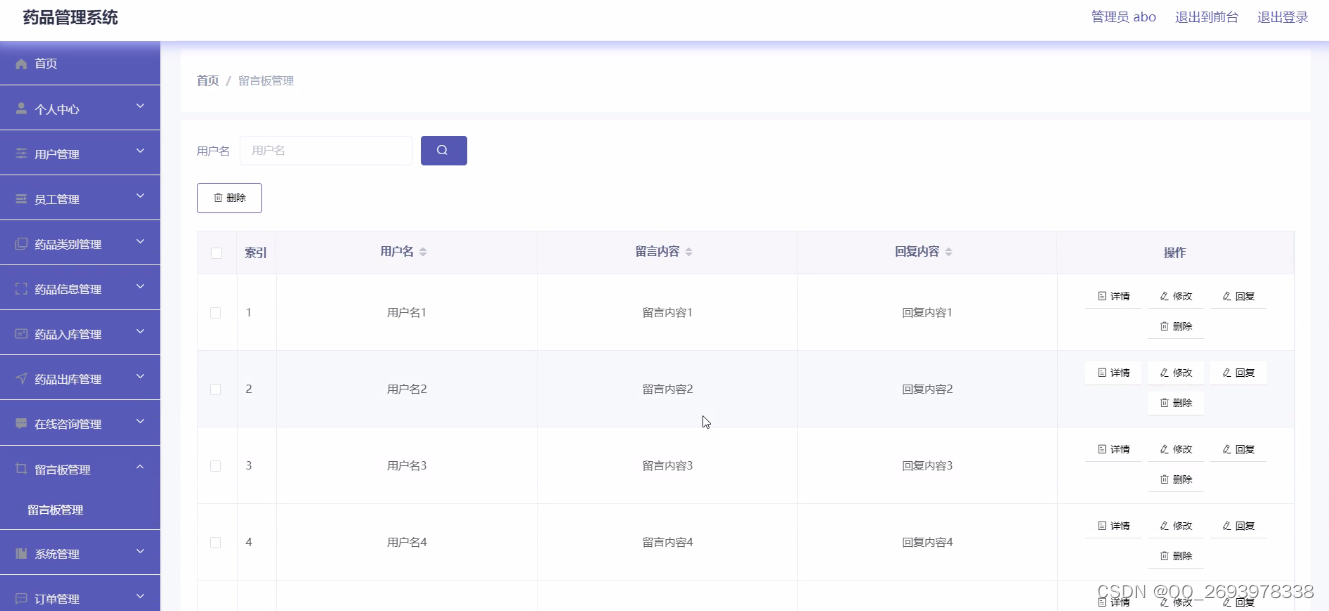Click the 退出登录 link at top right

pyautogui.click(x=1282, y=16)
